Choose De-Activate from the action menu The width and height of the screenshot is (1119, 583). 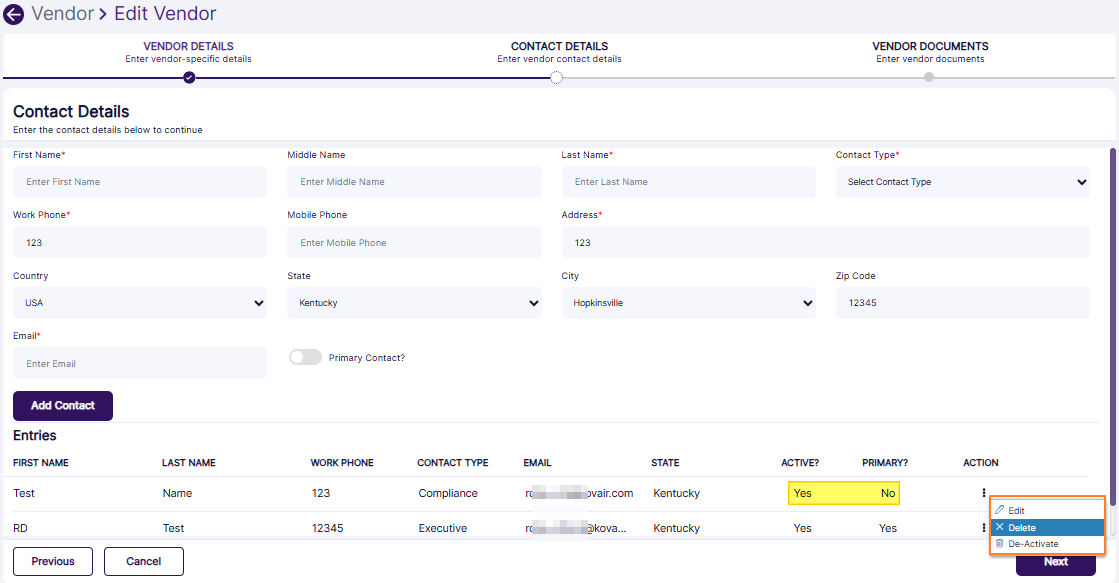pos(1033,544)
